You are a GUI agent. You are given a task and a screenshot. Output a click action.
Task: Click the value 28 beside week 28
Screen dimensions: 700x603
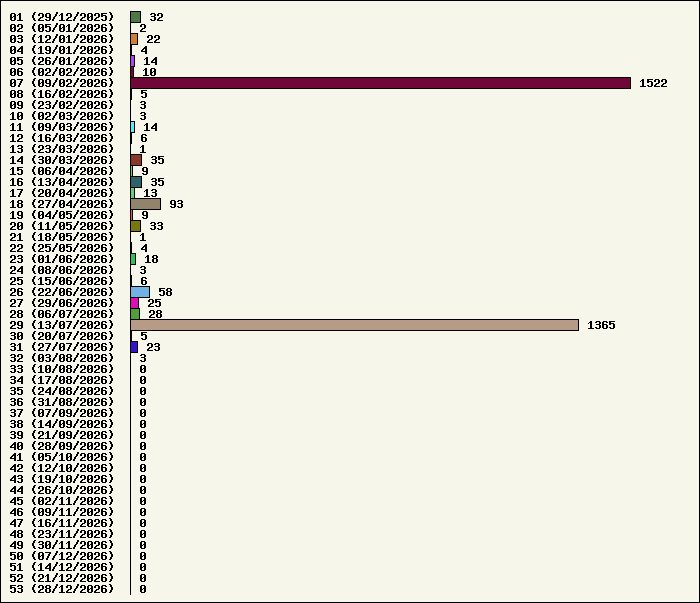pos(155,314)
